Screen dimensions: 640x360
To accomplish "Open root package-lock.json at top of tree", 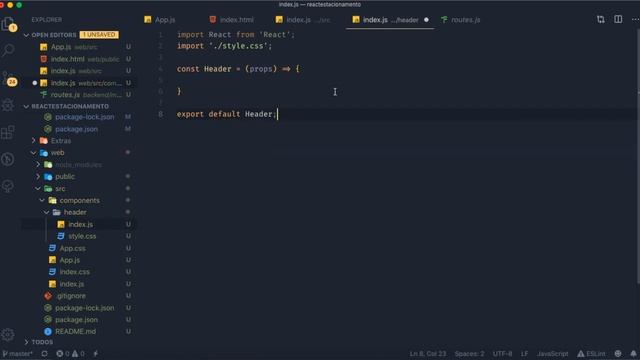I will click(80, 117).
